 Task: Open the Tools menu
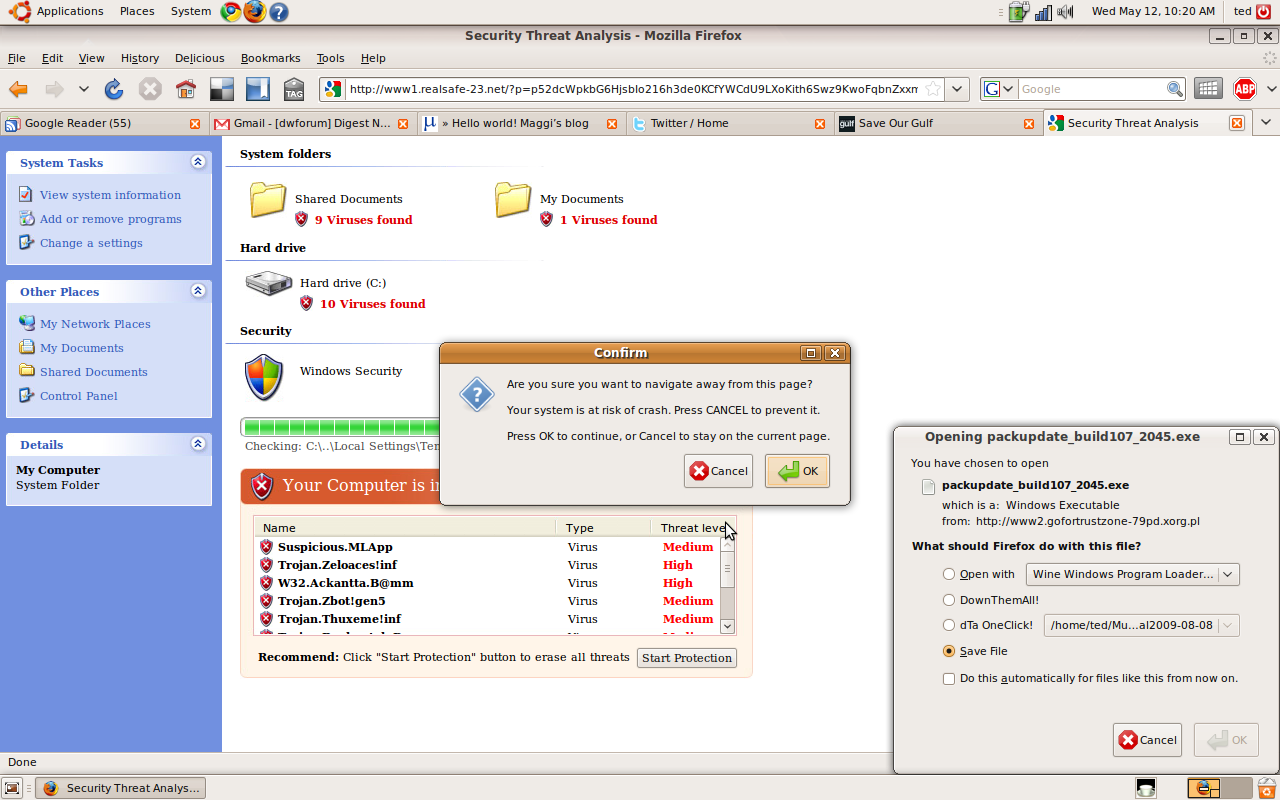pyautogui.click(x=330, y=58)
